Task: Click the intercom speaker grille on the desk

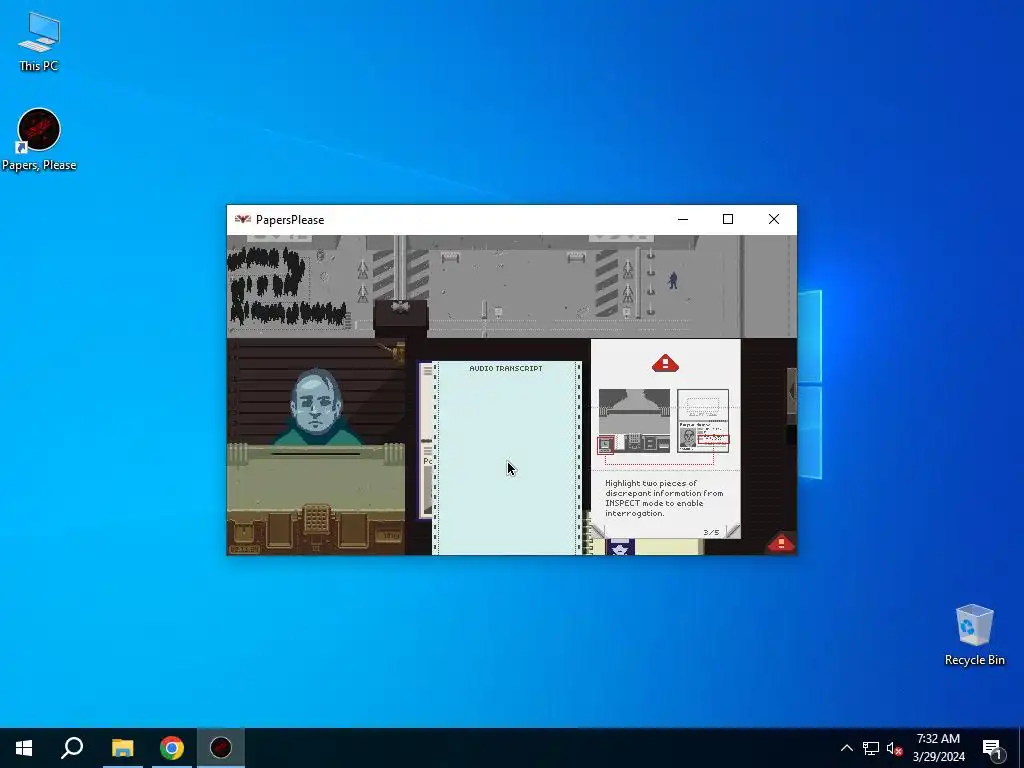Action: 316,519
